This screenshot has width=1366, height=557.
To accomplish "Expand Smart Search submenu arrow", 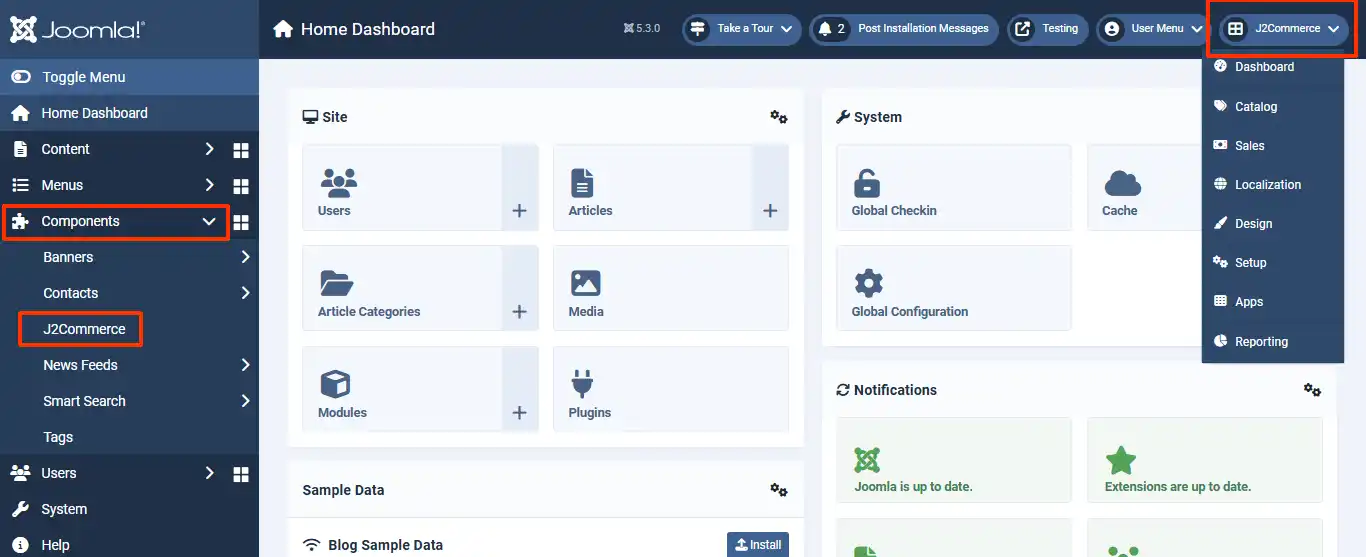I will coord(246,401).
